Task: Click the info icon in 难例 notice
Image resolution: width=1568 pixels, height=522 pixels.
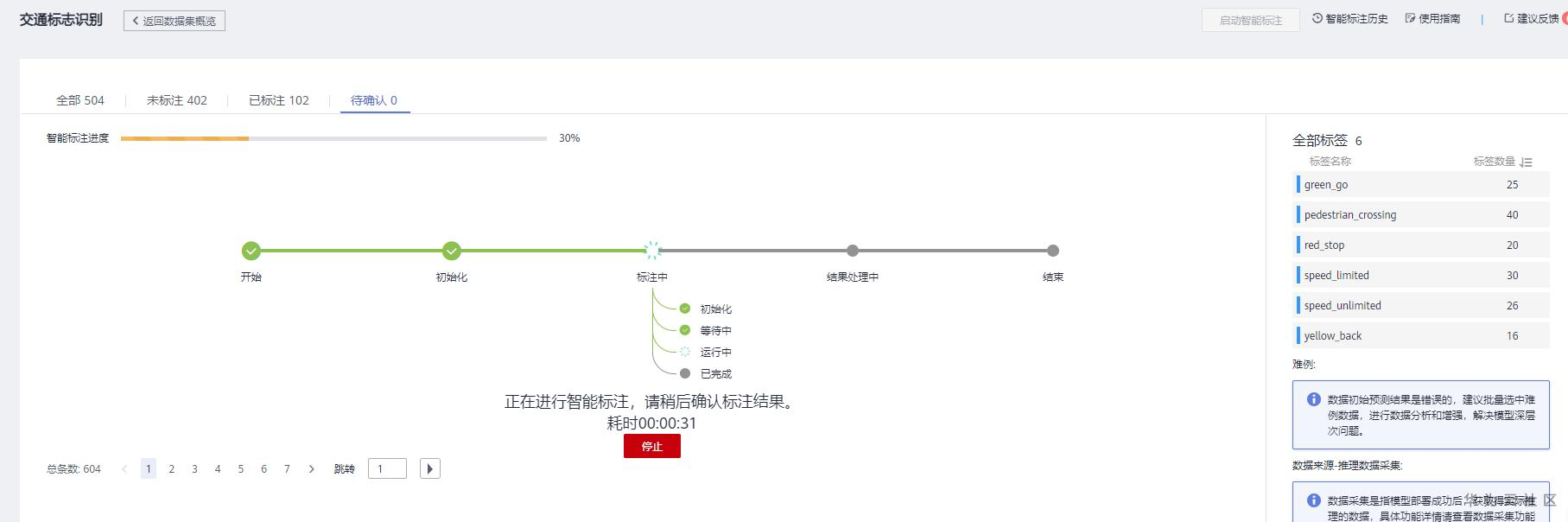Action: [1314, 399]
